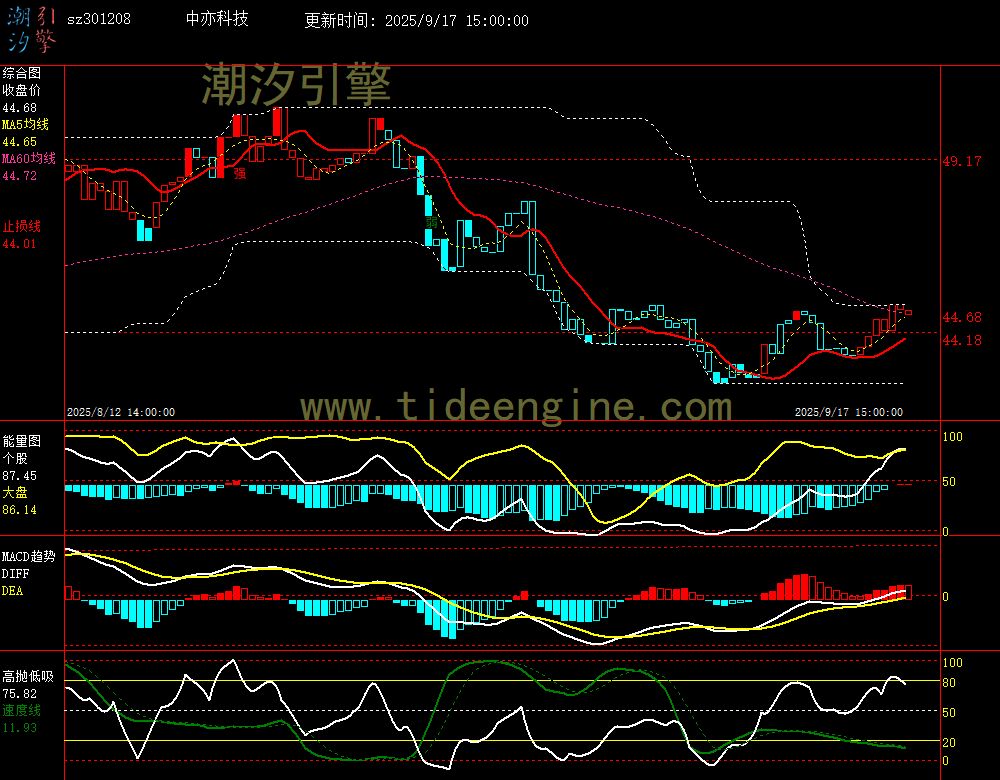This screenshot has width=1000, height=780.
Task: Select the 综合图 panel label
Action: coord(22,73)
